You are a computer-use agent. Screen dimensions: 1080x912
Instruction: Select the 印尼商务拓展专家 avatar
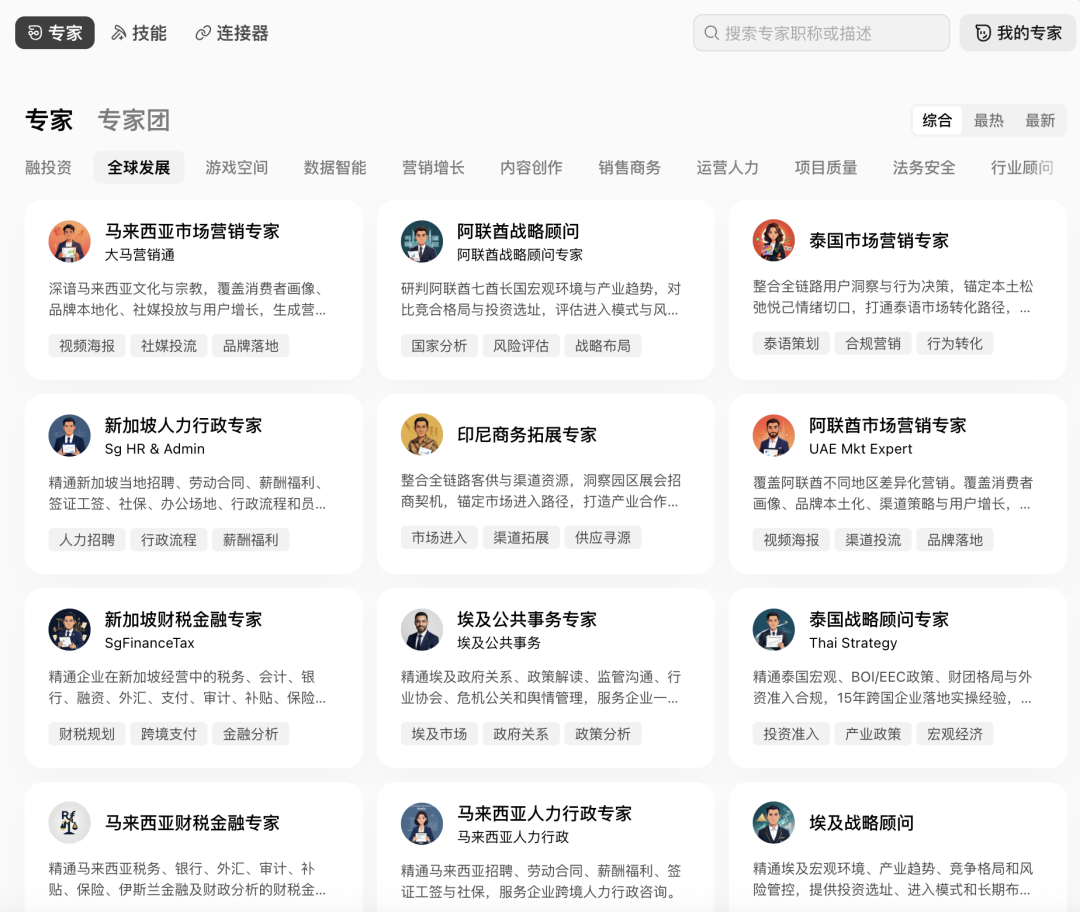point(422,435)
